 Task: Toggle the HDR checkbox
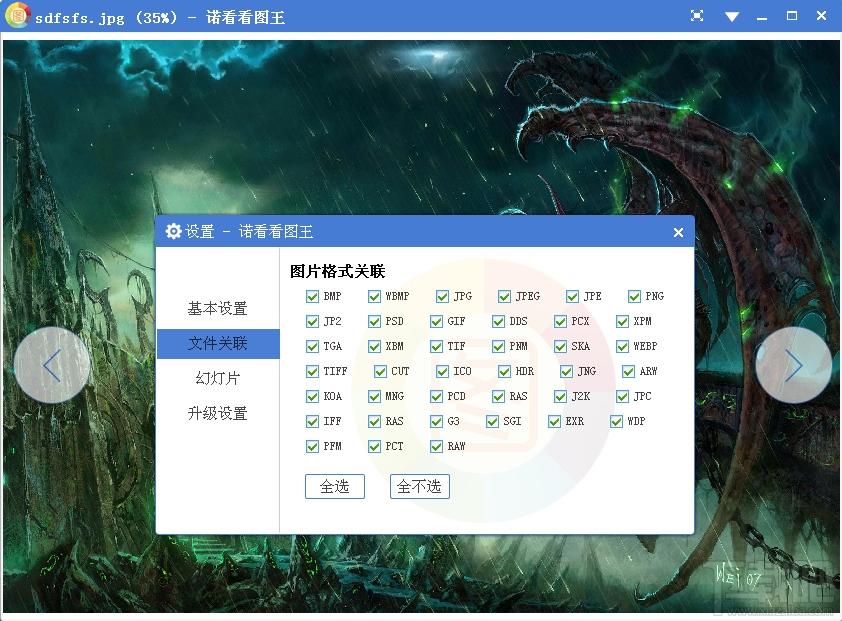point(504,371)
